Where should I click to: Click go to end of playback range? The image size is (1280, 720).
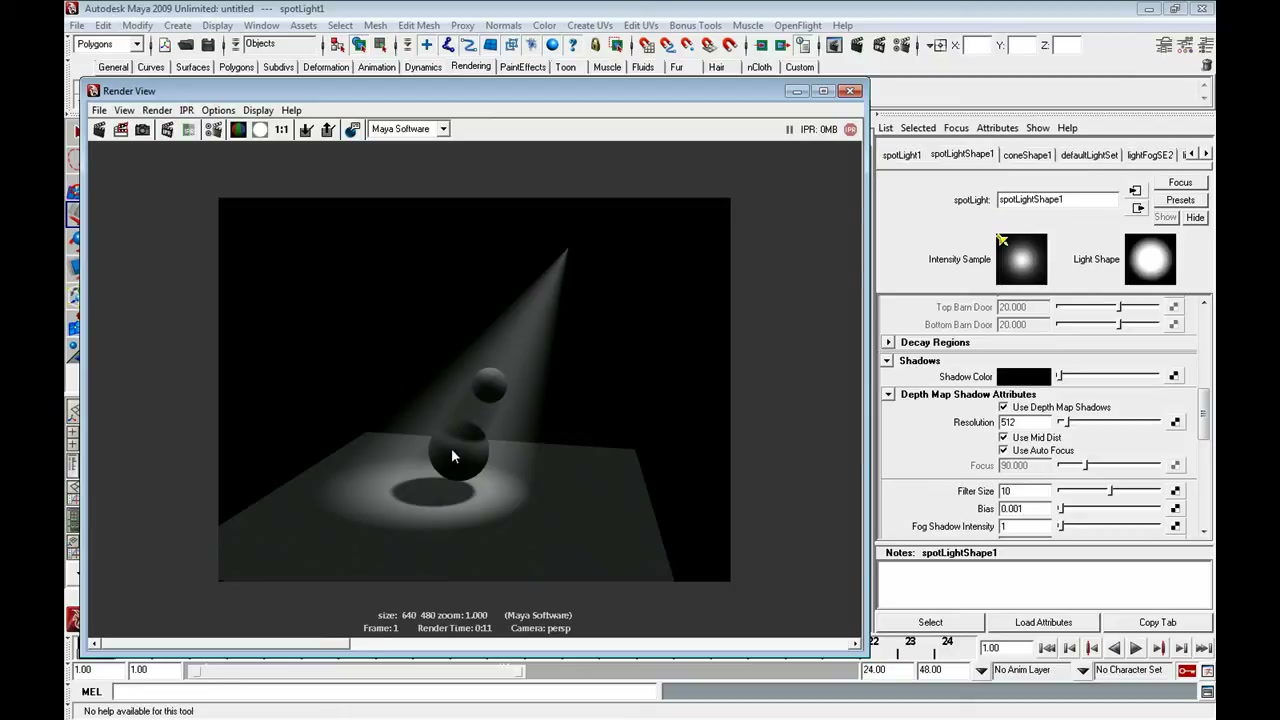pos(1203,648)
